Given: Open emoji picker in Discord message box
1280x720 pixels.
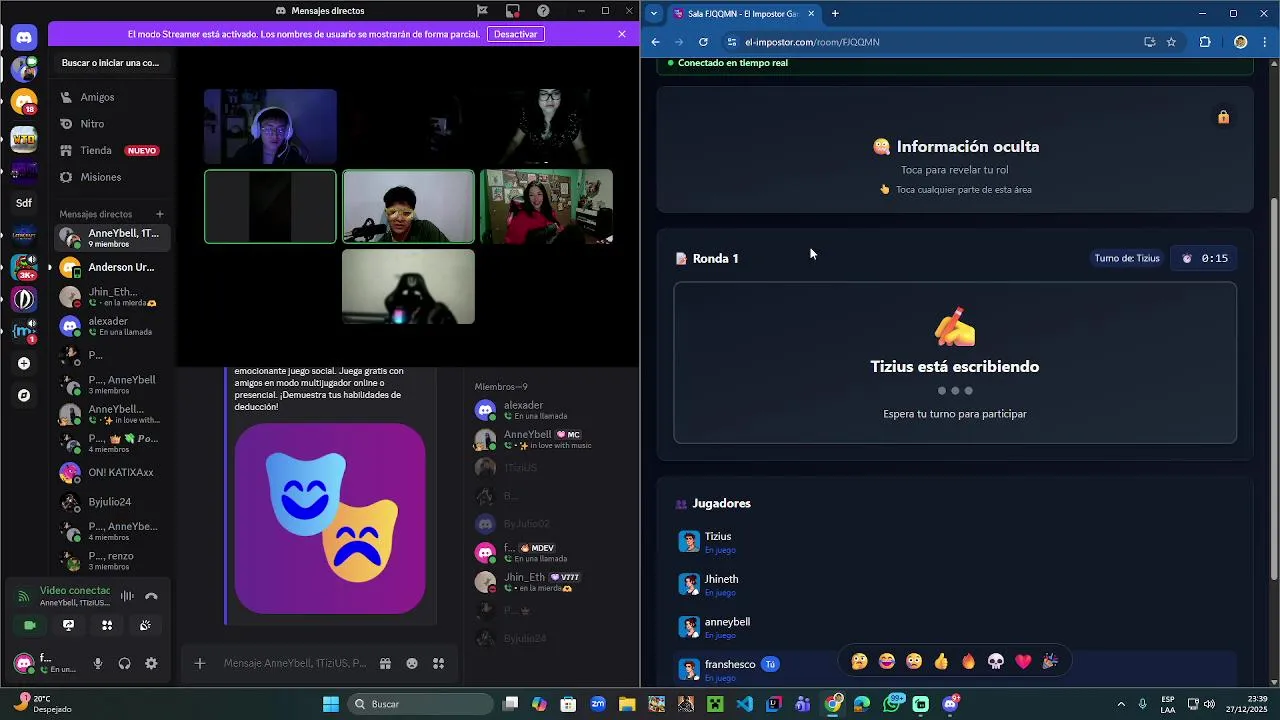Looking at the screenshot, I should 412,663.
